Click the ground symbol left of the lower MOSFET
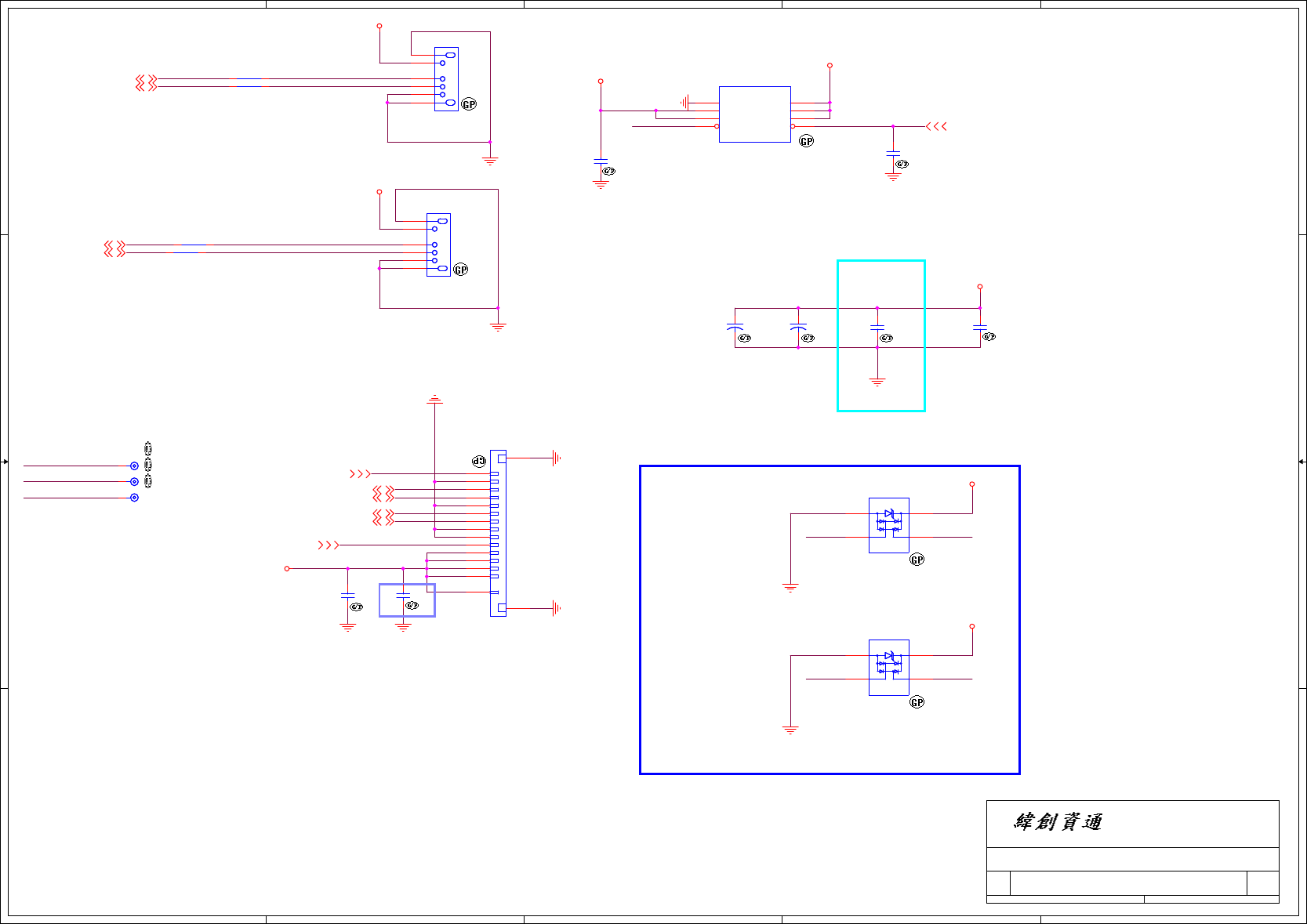The width and height of the screenshot is (1307, 924). point(790,730)
